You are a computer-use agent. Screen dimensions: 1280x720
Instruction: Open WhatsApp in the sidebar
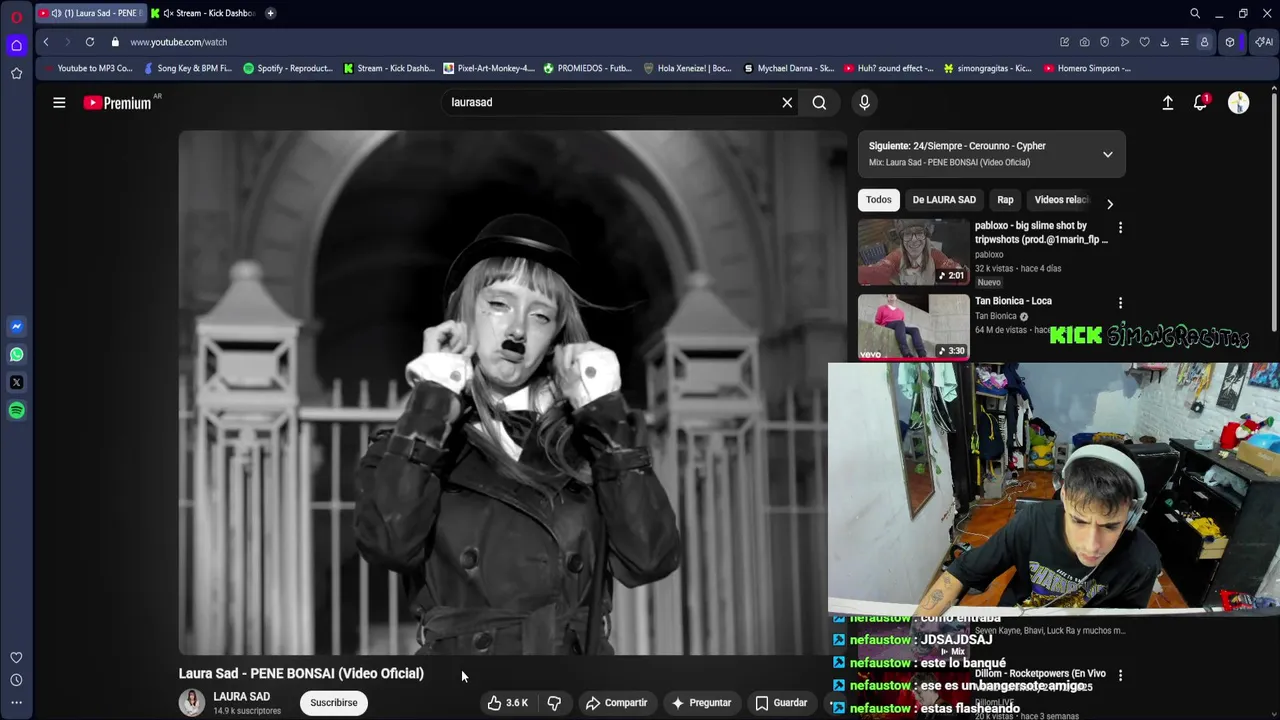pos(16,354)
